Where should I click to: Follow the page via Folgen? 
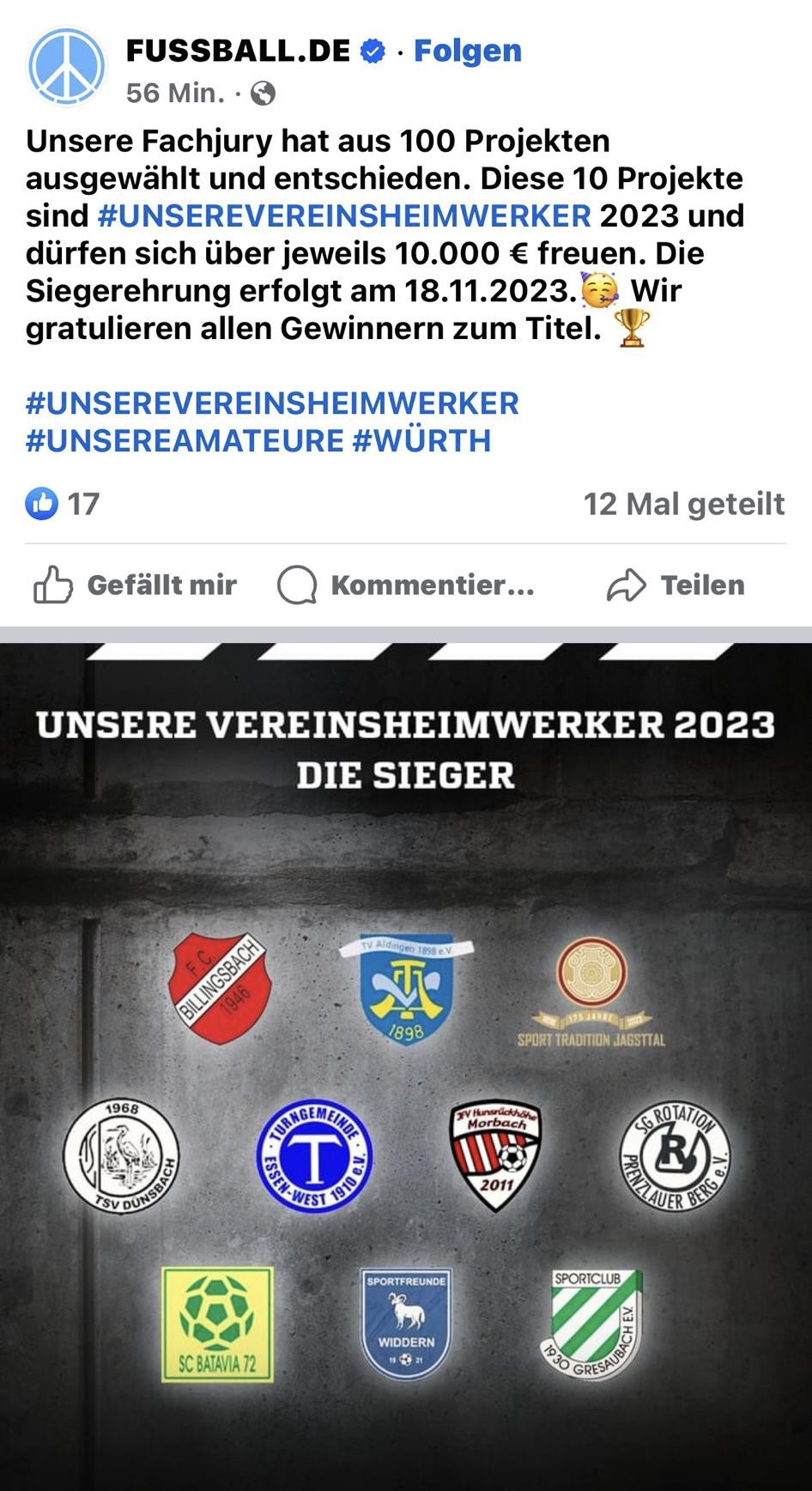[x=468, y=51]
